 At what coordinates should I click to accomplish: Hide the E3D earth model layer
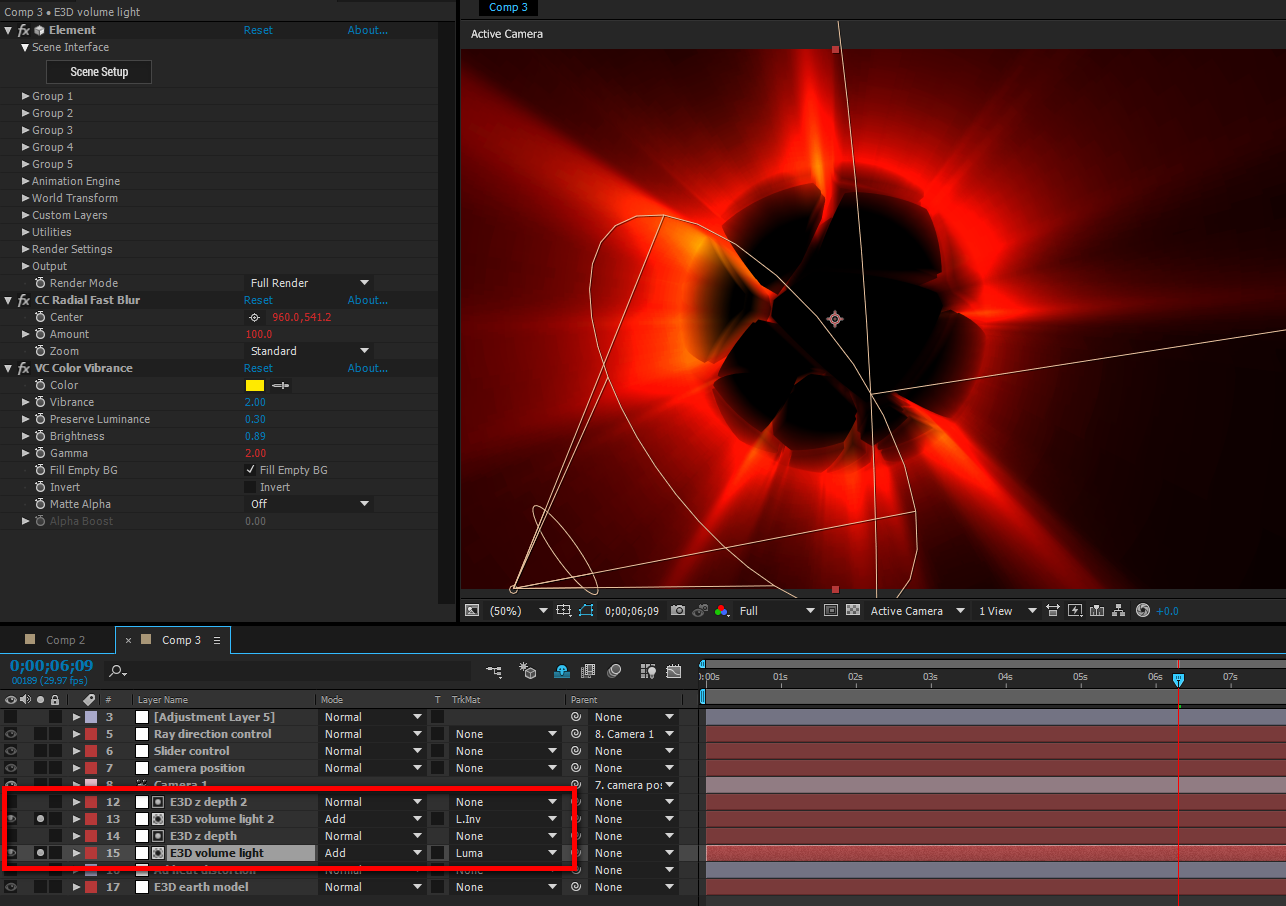coord(11,887)
